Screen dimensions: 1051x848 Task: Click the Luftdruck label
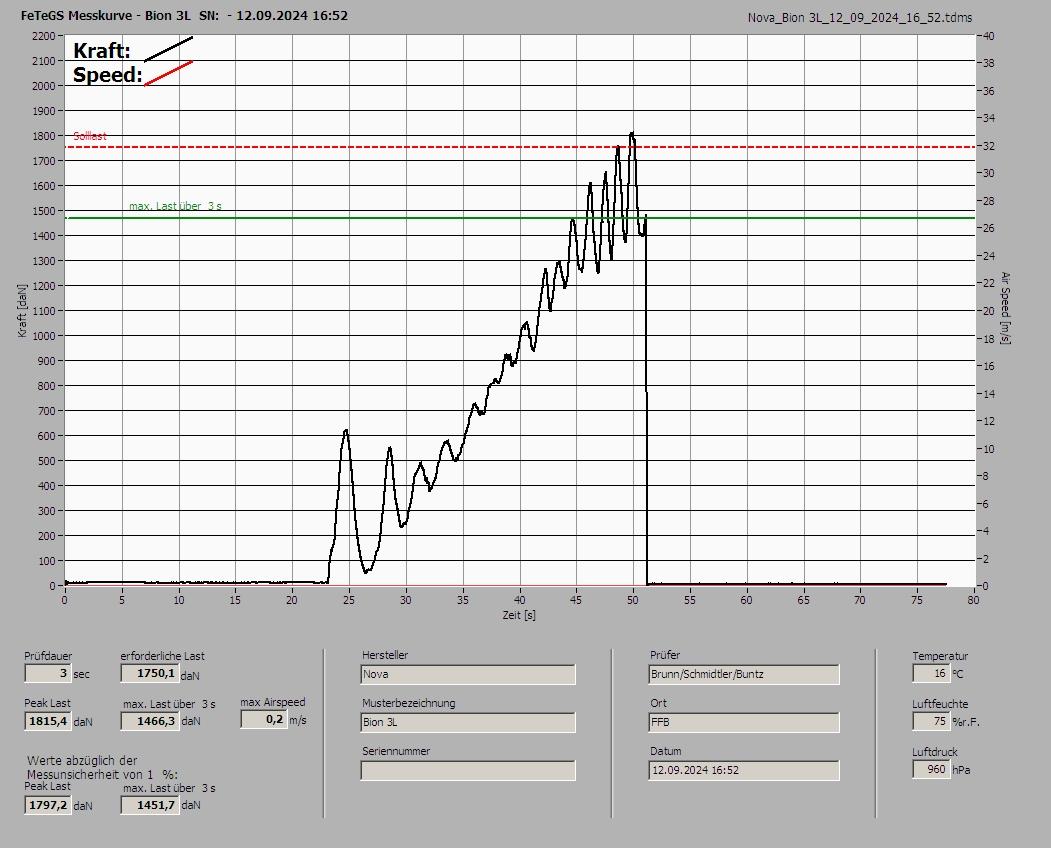[934, 752]
